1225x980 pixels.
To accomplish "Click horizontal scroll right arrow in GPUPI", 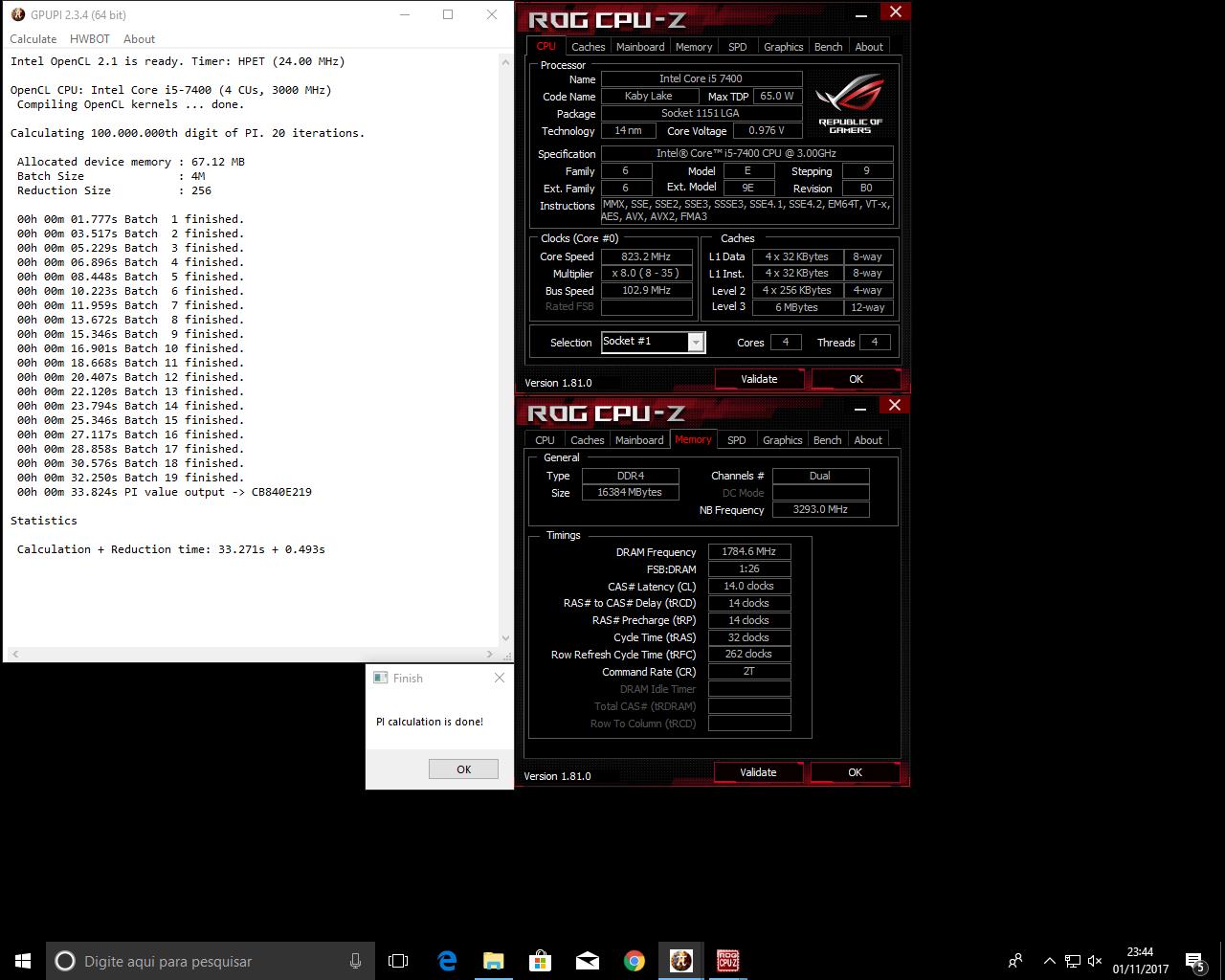I will click(x=490, y=655).
